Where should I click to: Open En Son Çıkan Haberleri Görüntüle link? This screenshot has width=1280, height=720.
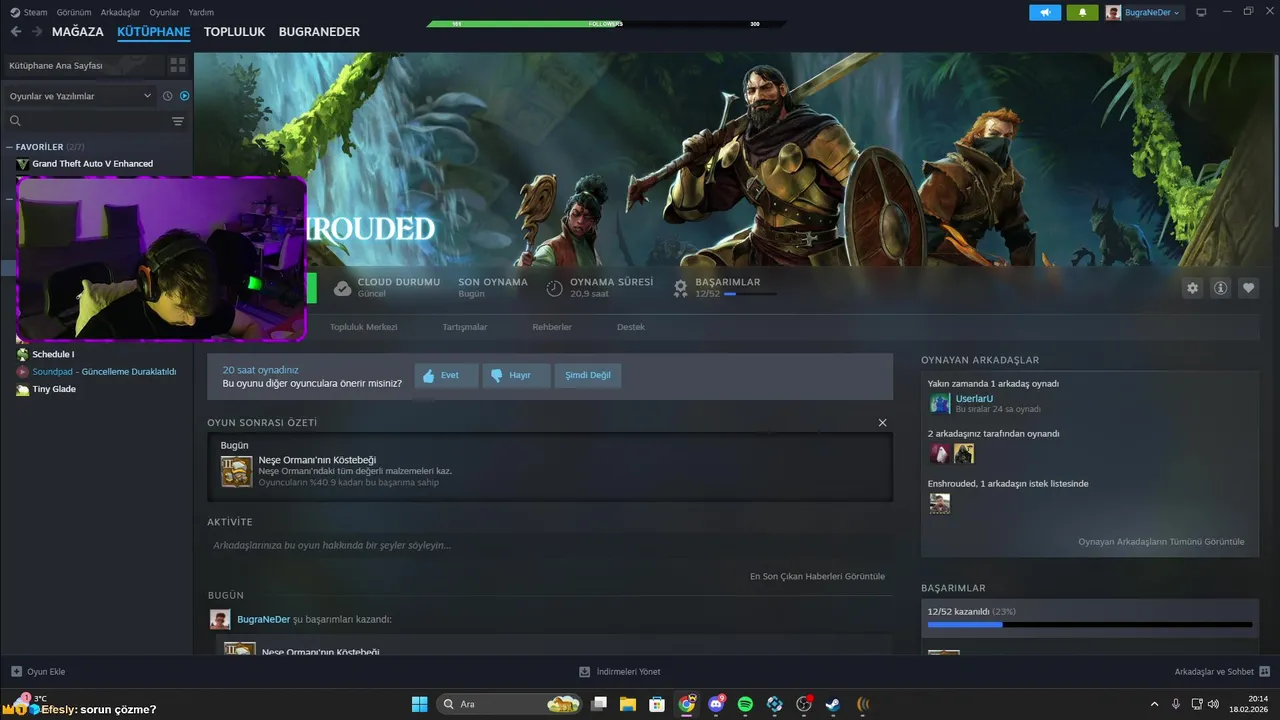point(817,576)
